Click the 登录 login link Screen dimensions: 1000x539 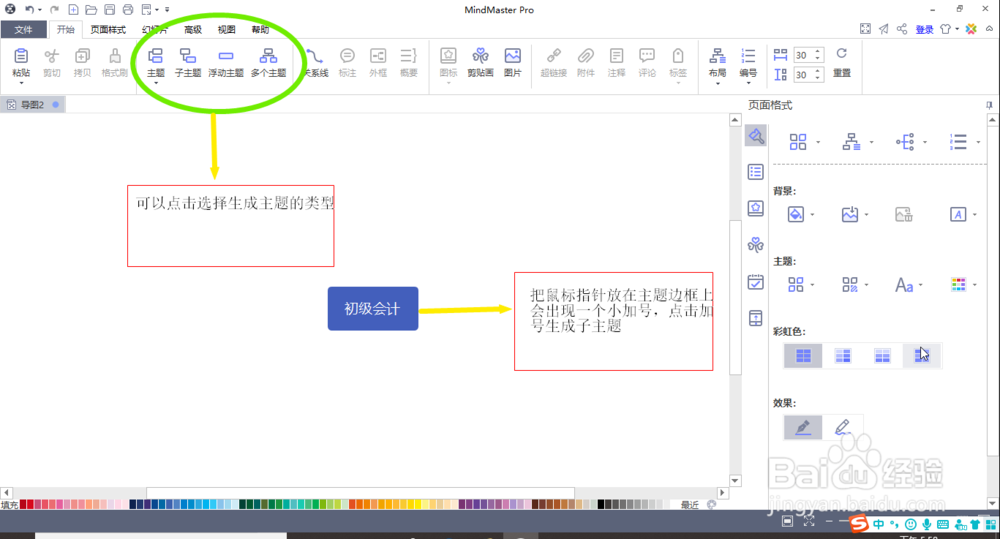pyautogui.click(x=924, y=29)
